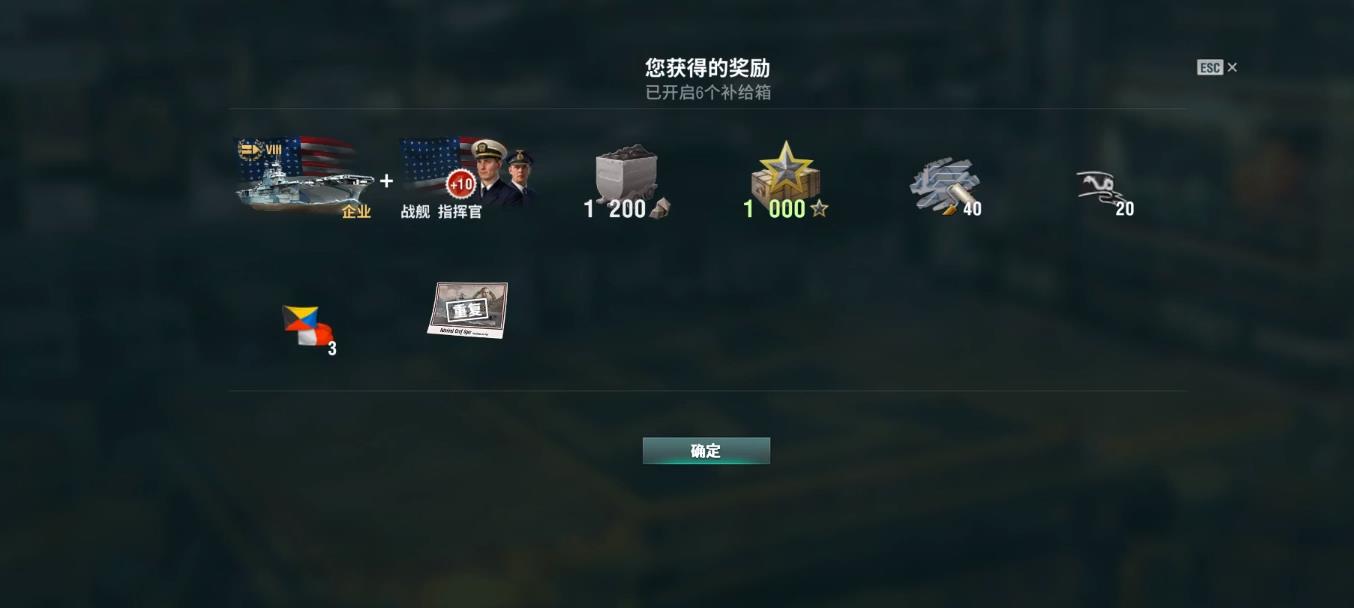1354x608 pixels.
Task: Click the ESC key indicator
Action: [1210, 68]
